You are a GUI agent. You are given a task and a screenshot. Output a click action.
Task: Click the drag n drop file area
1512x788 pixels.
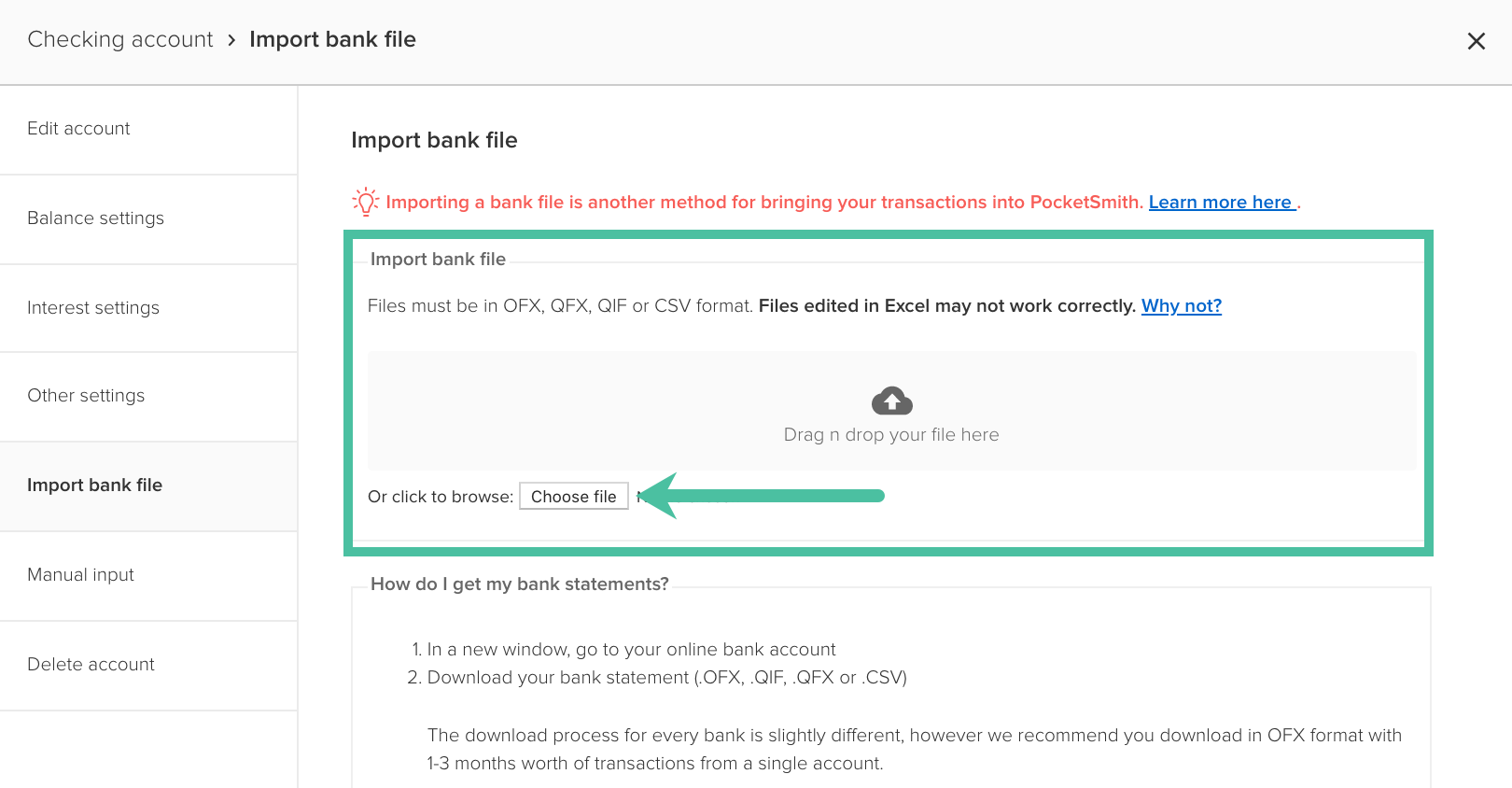click(891, 411)
